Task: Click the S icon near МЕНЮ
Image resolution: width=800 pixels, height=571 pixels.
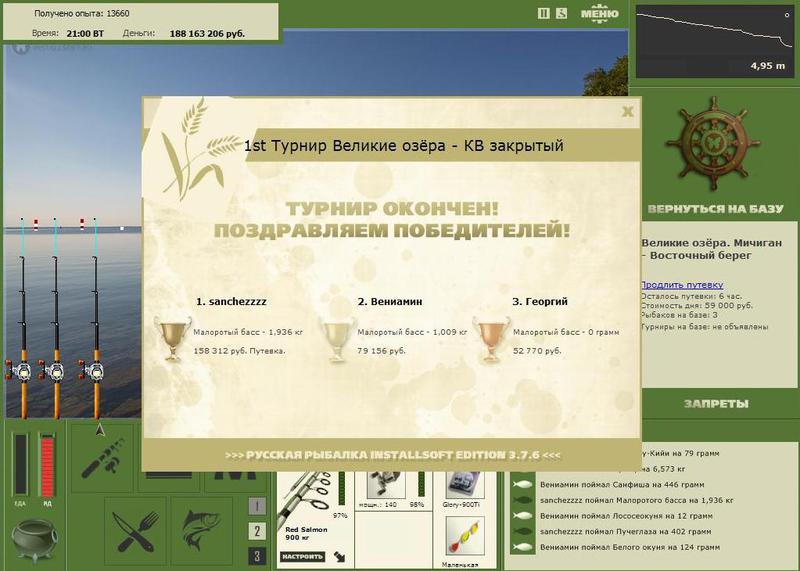Action: 561,14
